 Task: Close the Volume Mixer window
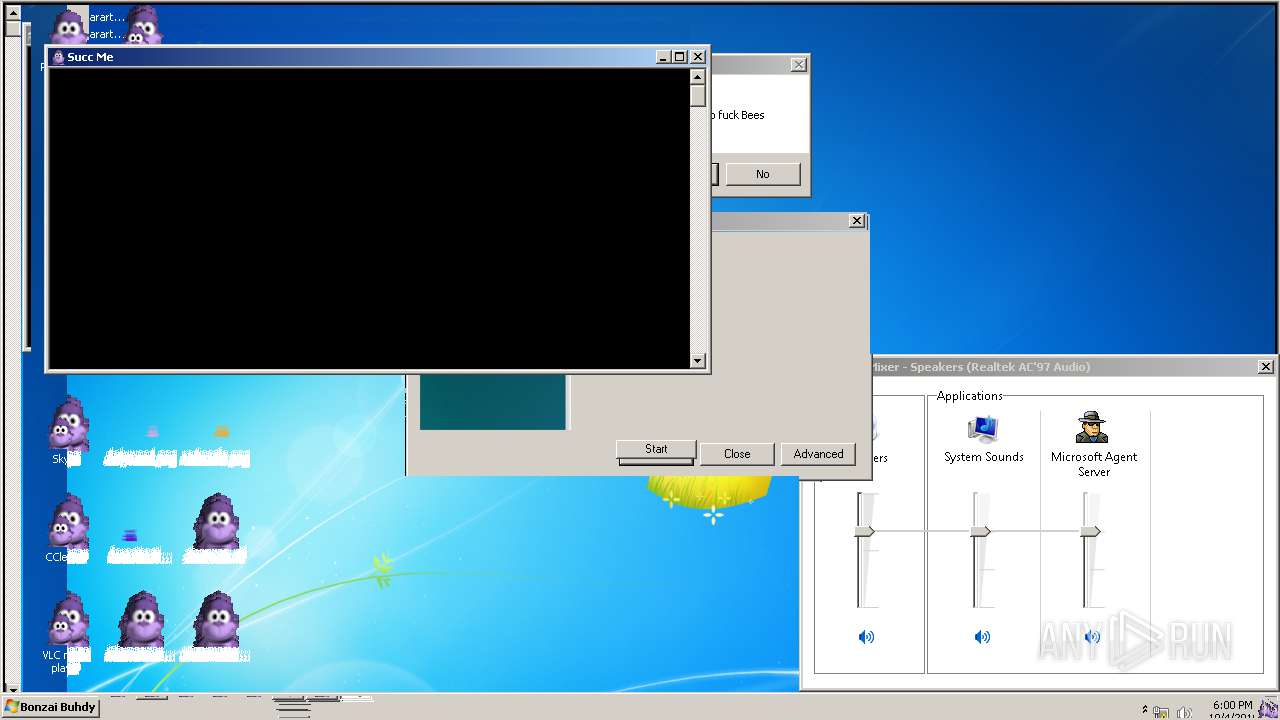pyautogui.click(x=1266, y=367)
